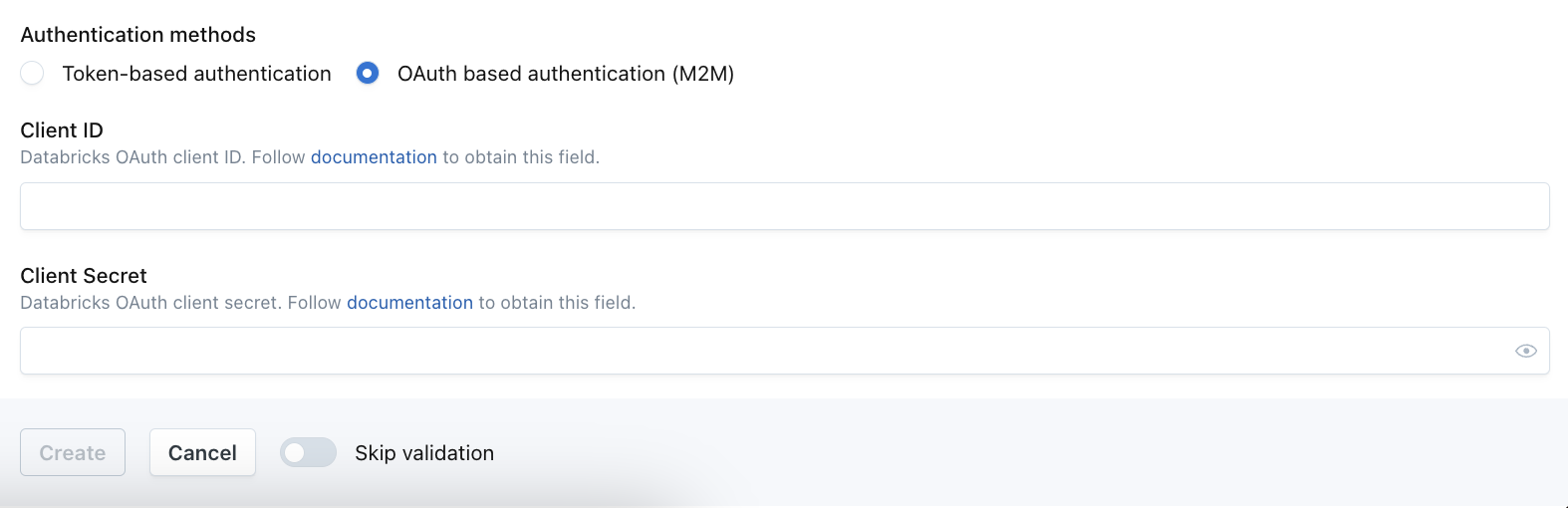Image resolution: width=1568 pixels, height=508 pixels.
Task: Toggle the Skip validation switch
Action: [308, 453]
